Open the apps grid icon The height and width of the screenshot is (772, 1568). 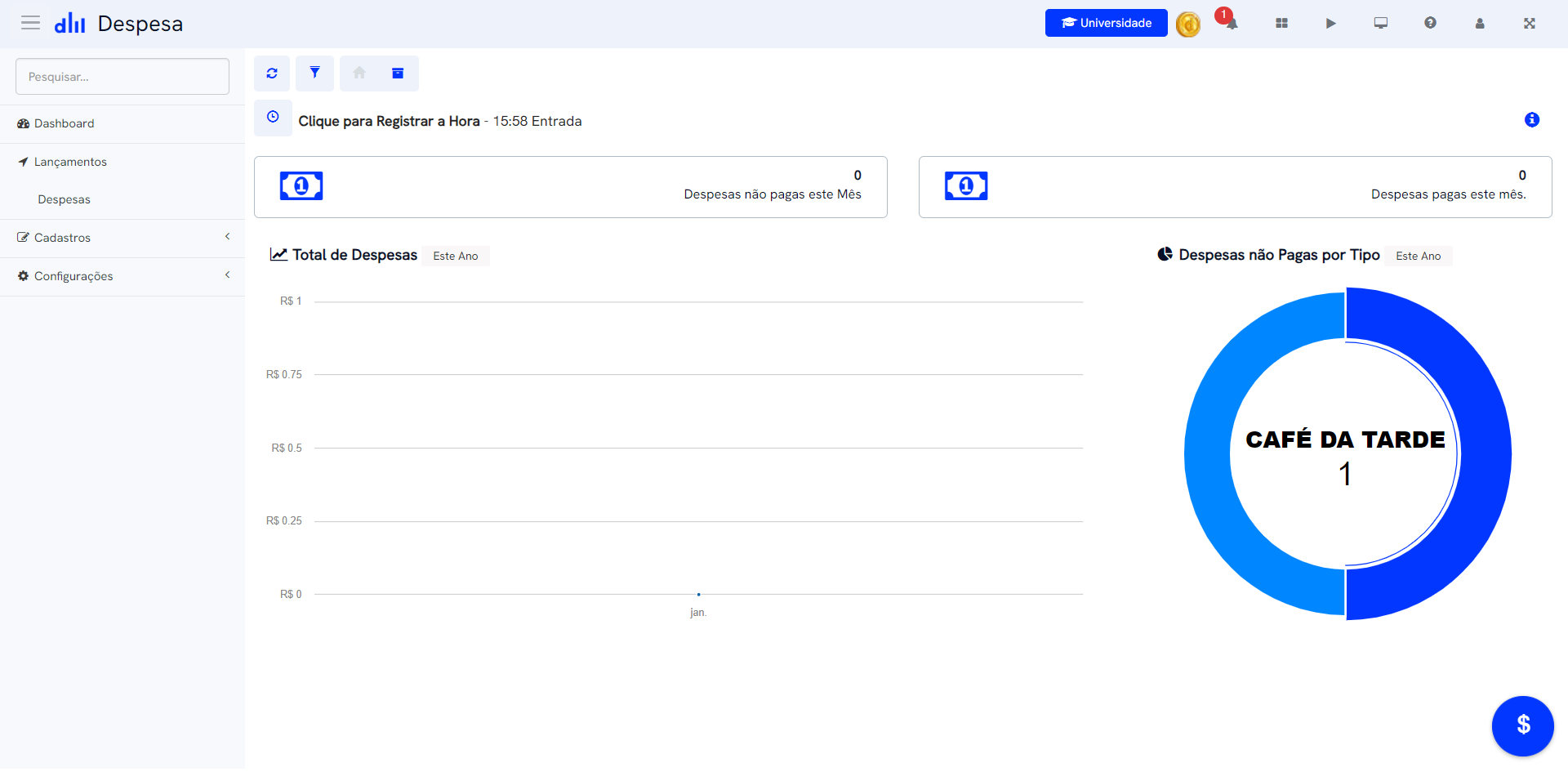(1281, 24)
